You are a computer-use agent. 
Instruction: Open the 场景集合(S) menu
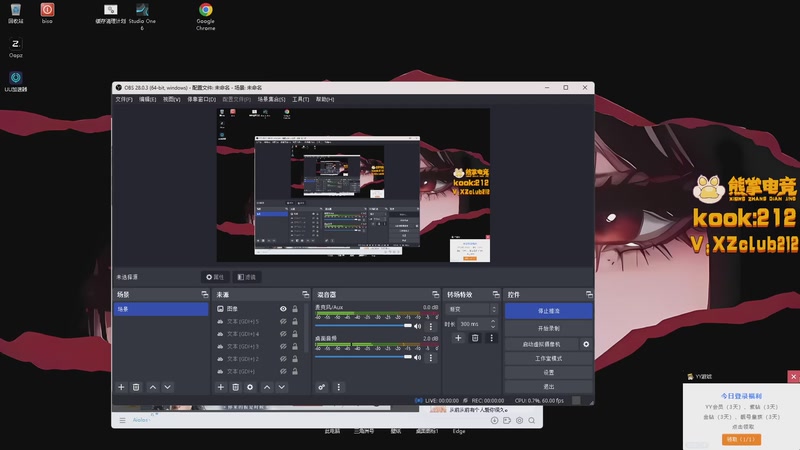click(x=271, y=99)
